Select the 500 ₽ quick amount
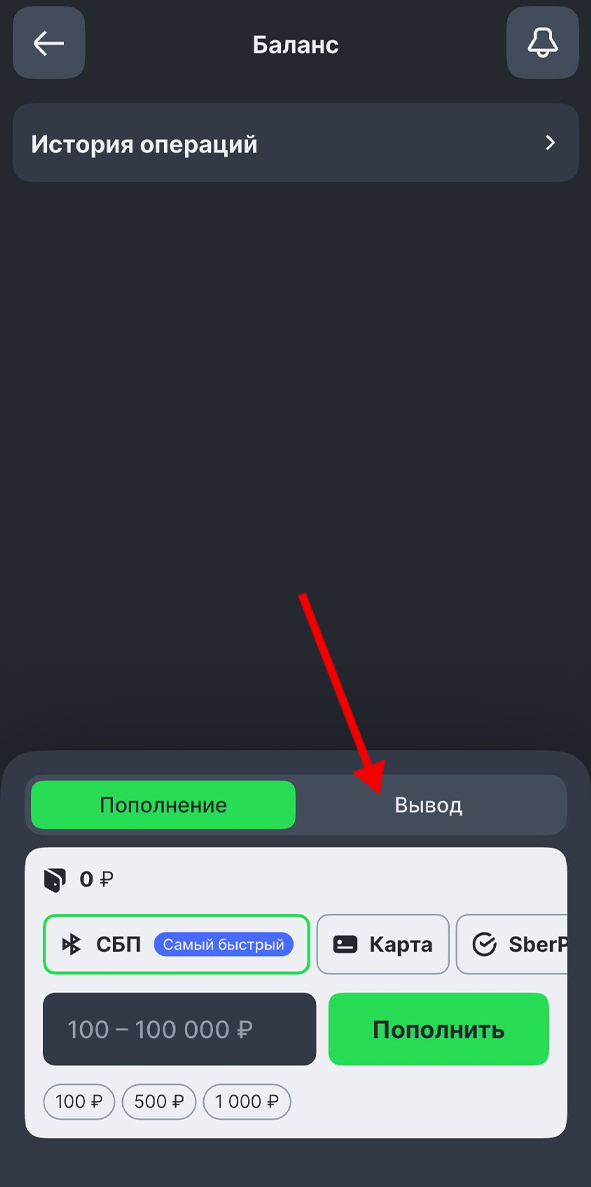Screen dimensions: 591x1187 (x=159, y=1101)
